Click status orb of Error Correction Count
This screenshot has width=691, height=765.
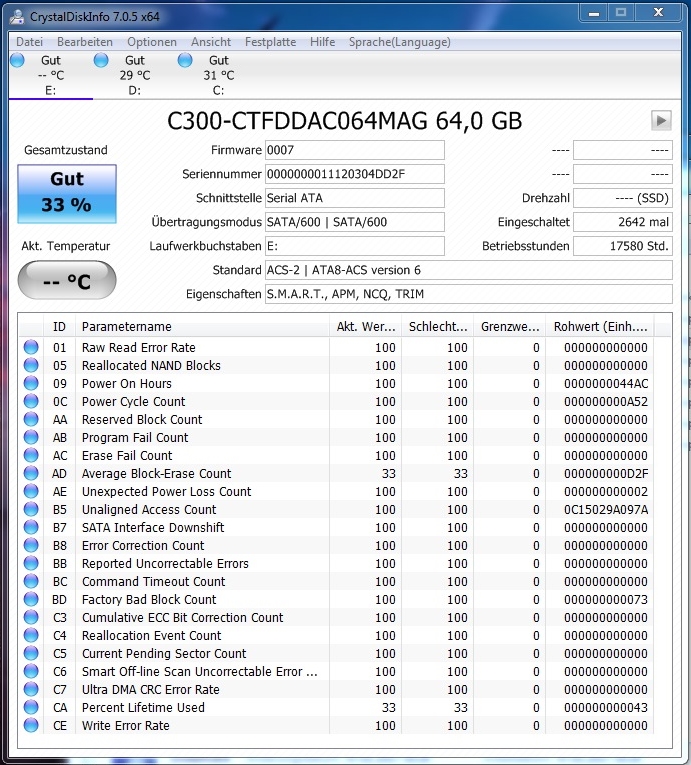(x=31, y=545)
